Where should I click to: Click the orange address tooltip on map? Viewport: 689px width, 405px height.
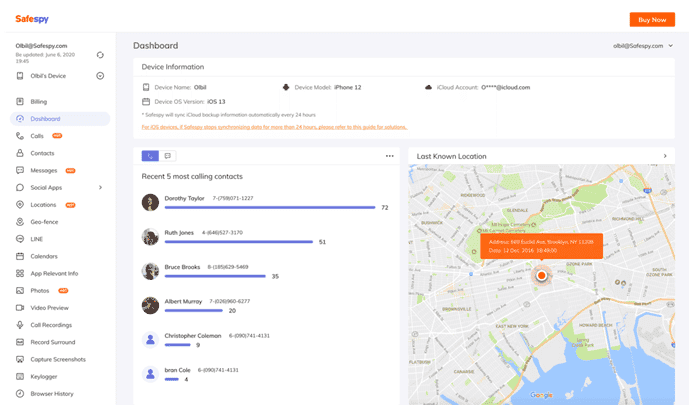[x=541, y=246]
